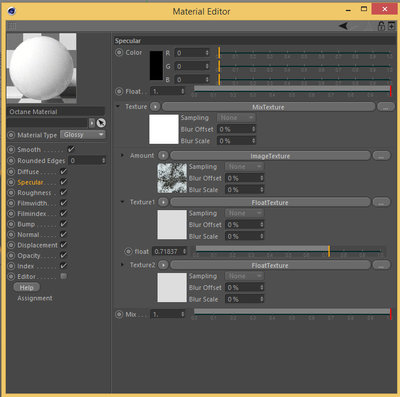Image resolution: width=400 pixels, height=397 pixels.
Task: Click the ellipsis button next to MixTexture
Action: click(x=386, y=107)
